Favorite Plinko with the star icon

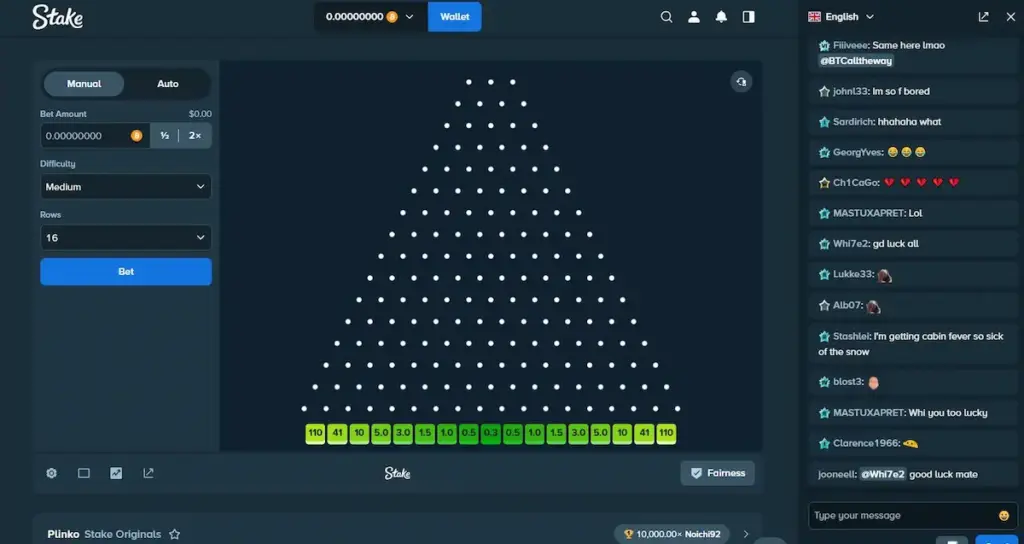tap(174, 534)
